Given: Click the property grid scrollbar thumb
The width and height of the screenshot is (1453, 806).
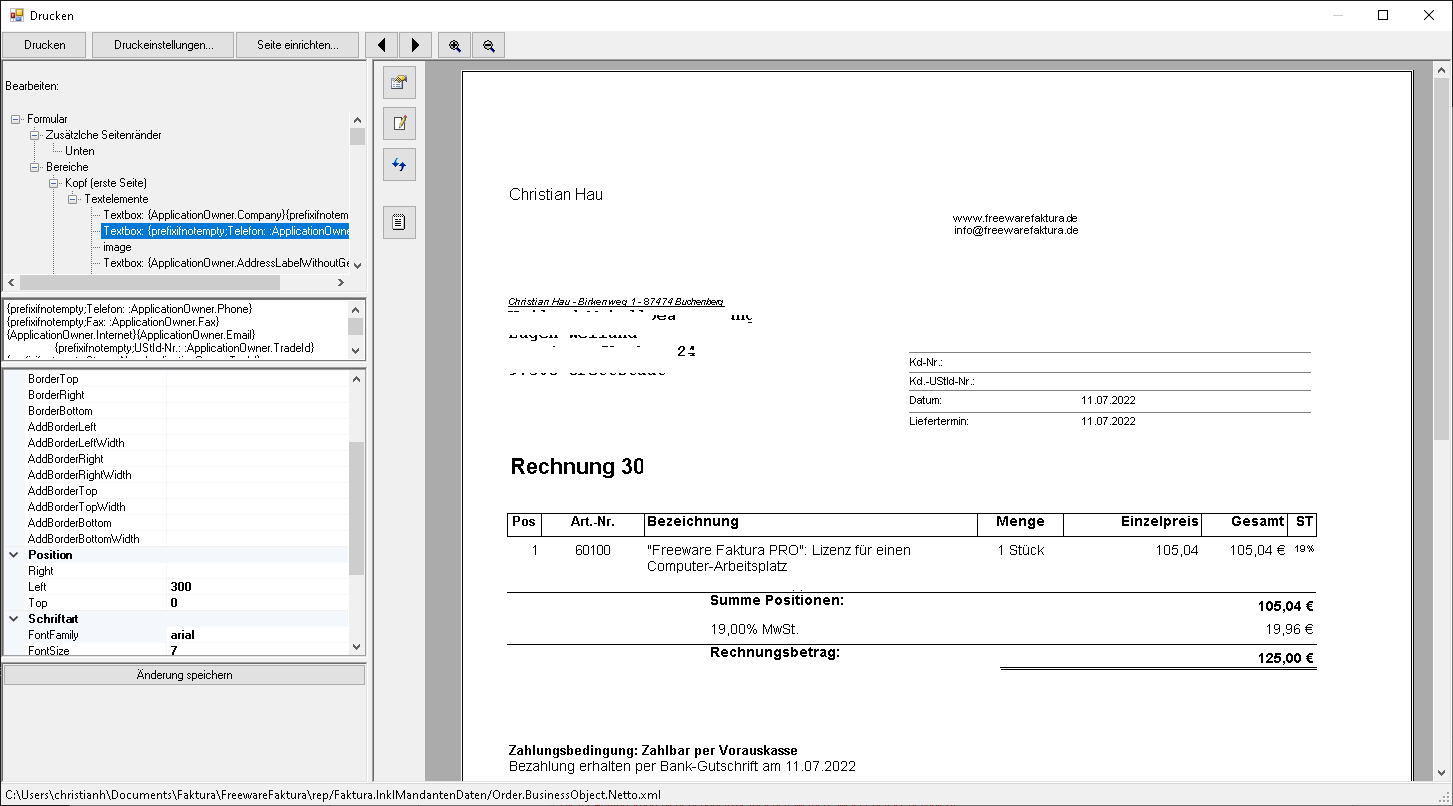Looking at the screenshot, I should 357,508.
